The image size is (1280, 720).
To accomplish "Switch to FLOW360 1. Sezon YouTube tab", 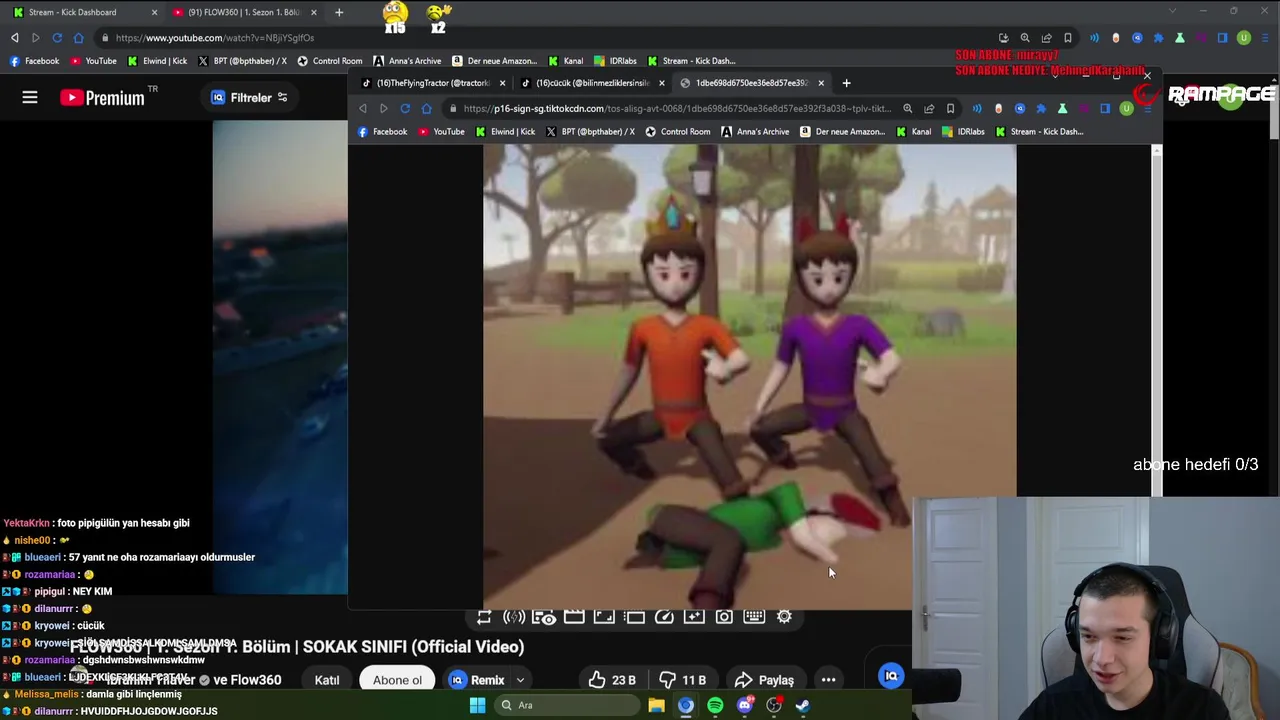I will click(244, 12).
